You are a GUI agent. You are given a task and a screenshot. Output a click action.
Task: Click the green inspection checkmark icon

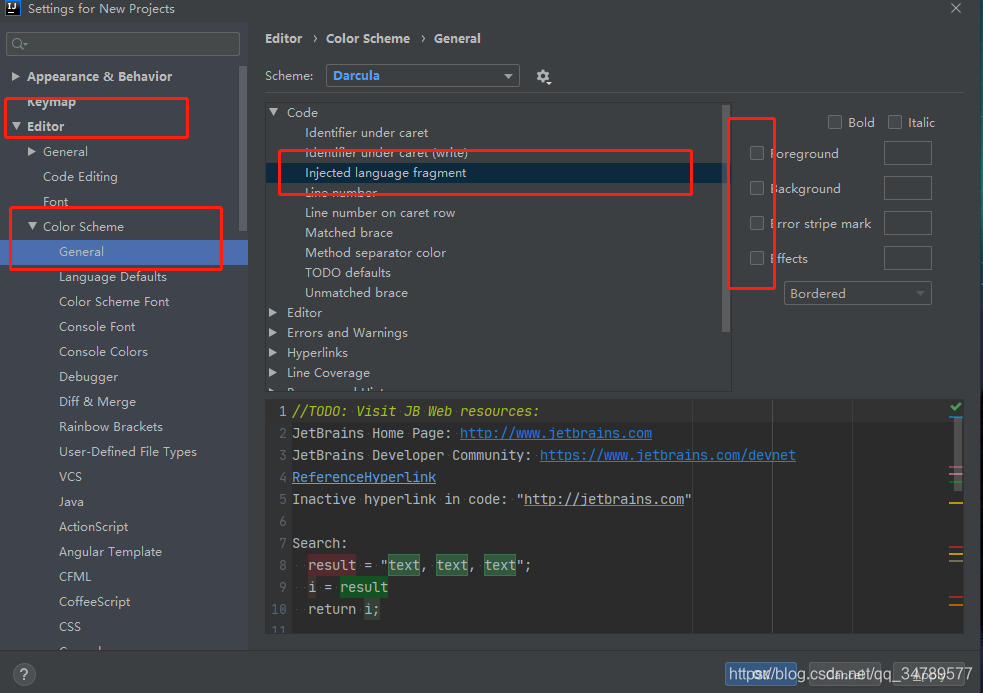(x=955, y=406)
